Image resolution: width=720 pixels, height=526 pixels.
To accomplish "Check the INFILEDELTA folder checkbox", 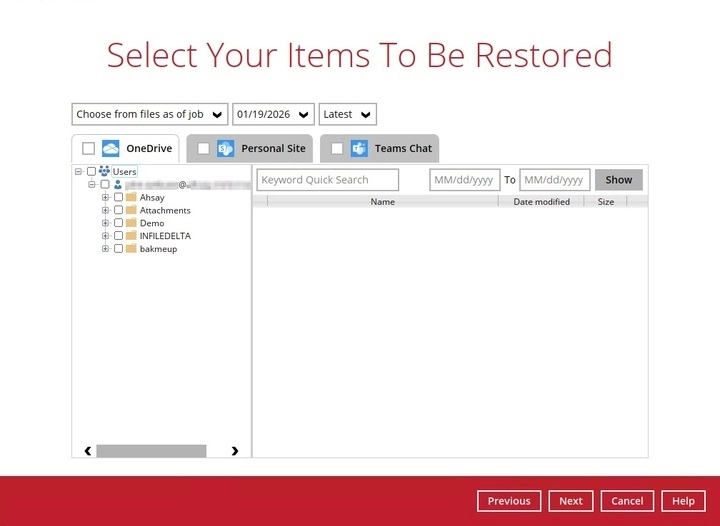I will (118, 235).
